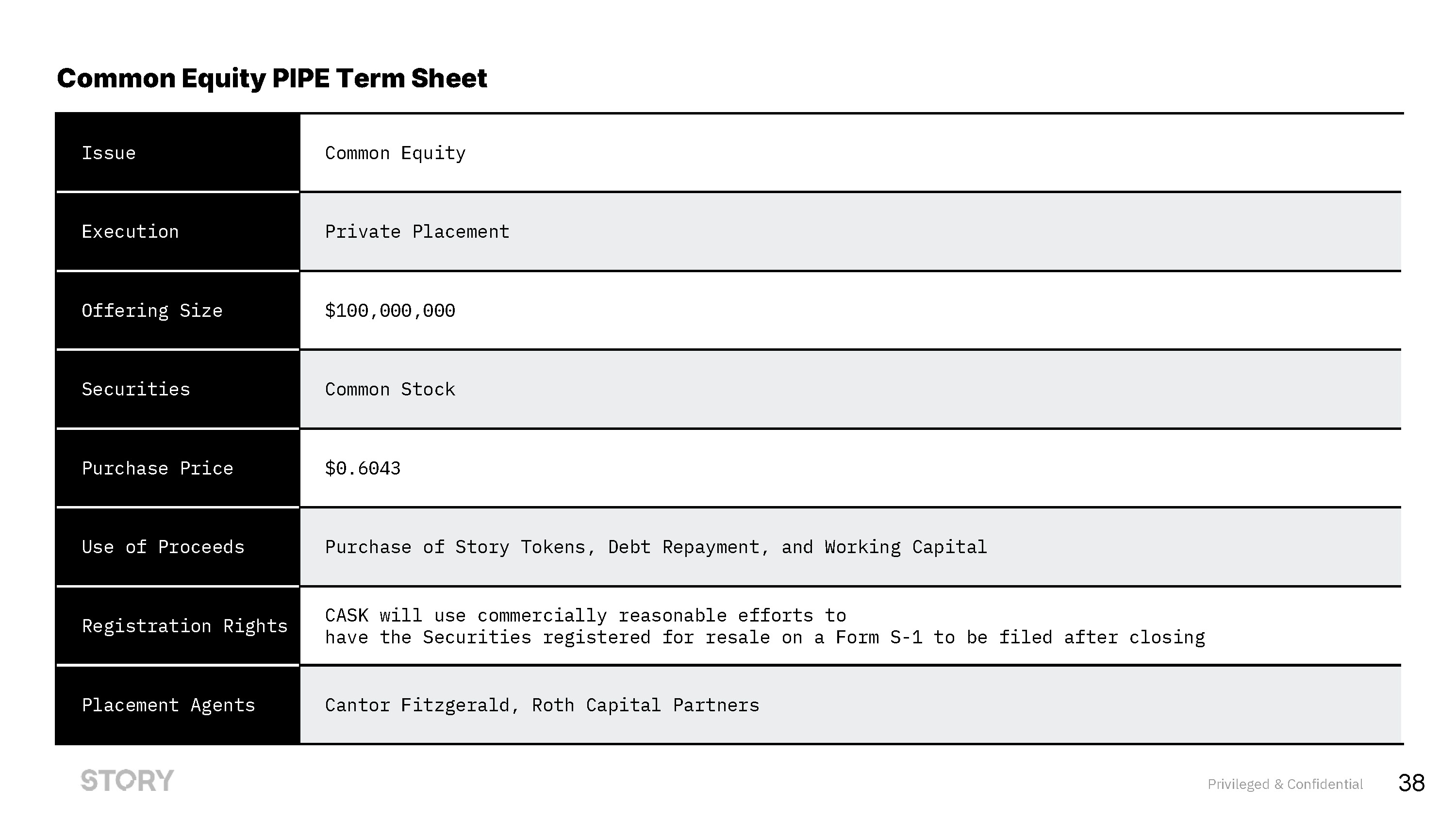Click the $0.6043 price value
This screenshot has width=1456, height=819.
point(363,469)
